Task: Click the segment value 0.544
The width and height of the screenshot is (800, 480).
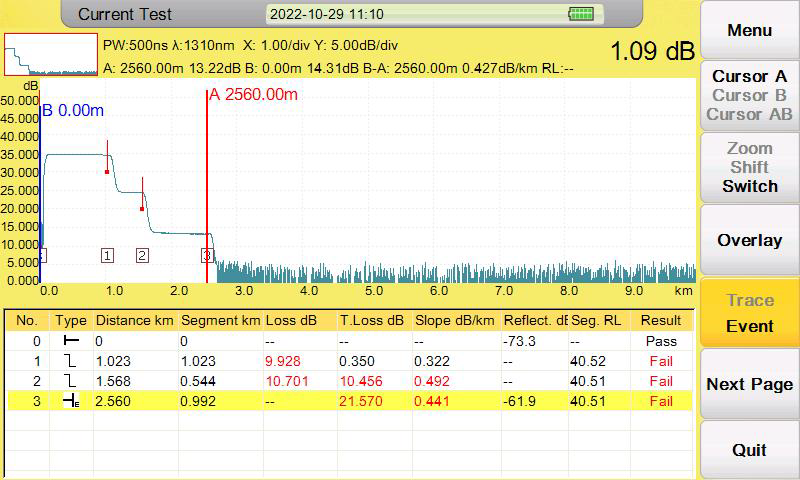Action: tap(198, 381)
